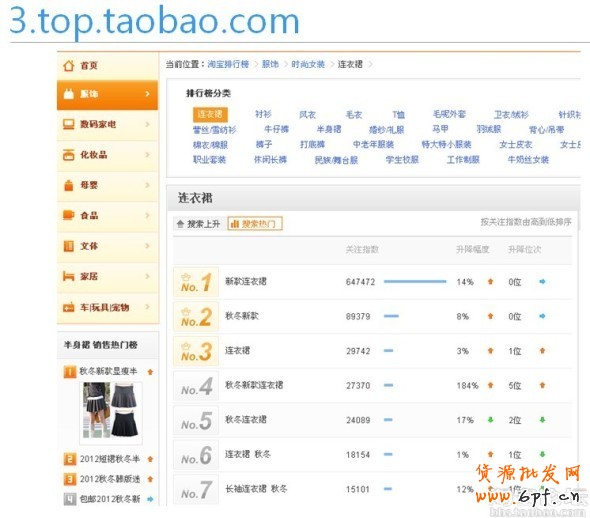This screenshot has width=590, height=518.
Task: Click the 新款连衣裙 No.1 keyword
Action: 246,281
